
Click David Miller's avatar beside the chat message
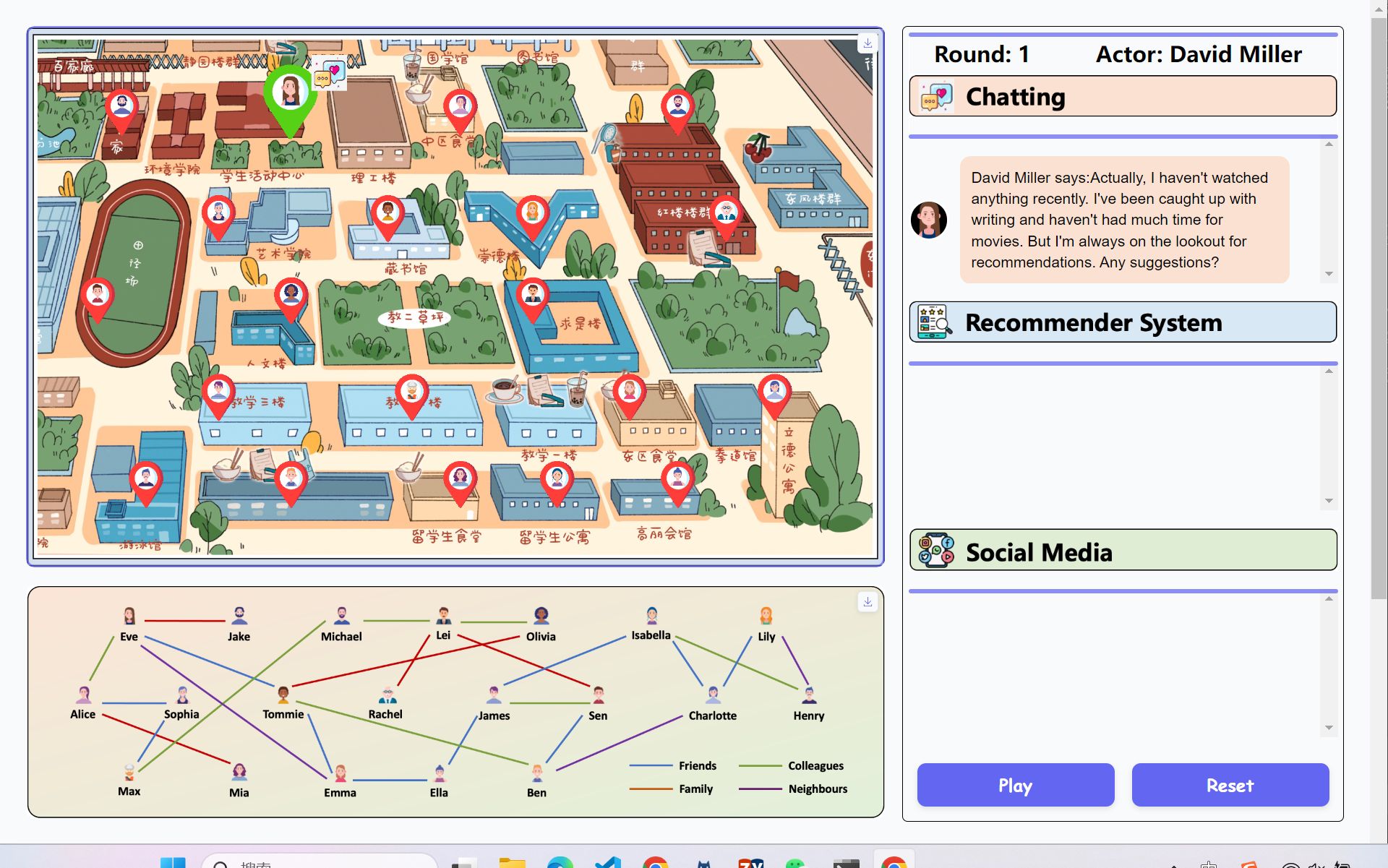coord(928,219)
